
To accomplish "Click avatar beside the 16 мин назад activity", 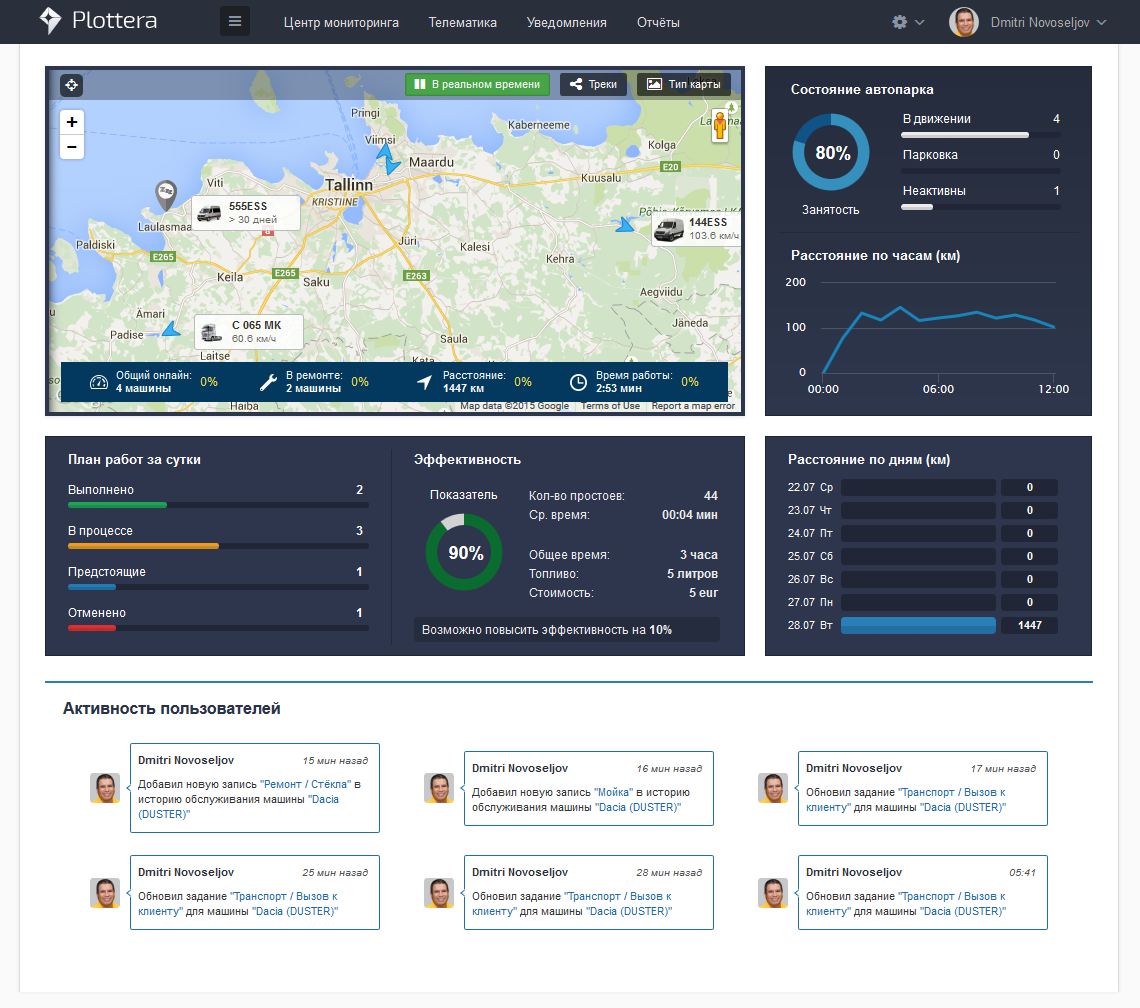I will (438, 788).
